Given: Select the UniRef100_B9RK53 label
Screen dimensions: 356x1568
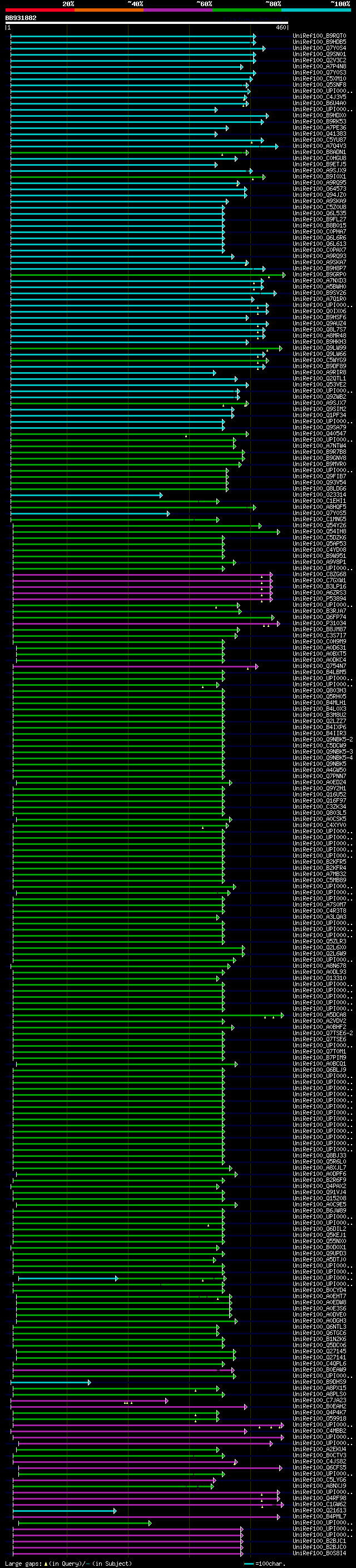Looking at the screenshot, I should point(319,122).
